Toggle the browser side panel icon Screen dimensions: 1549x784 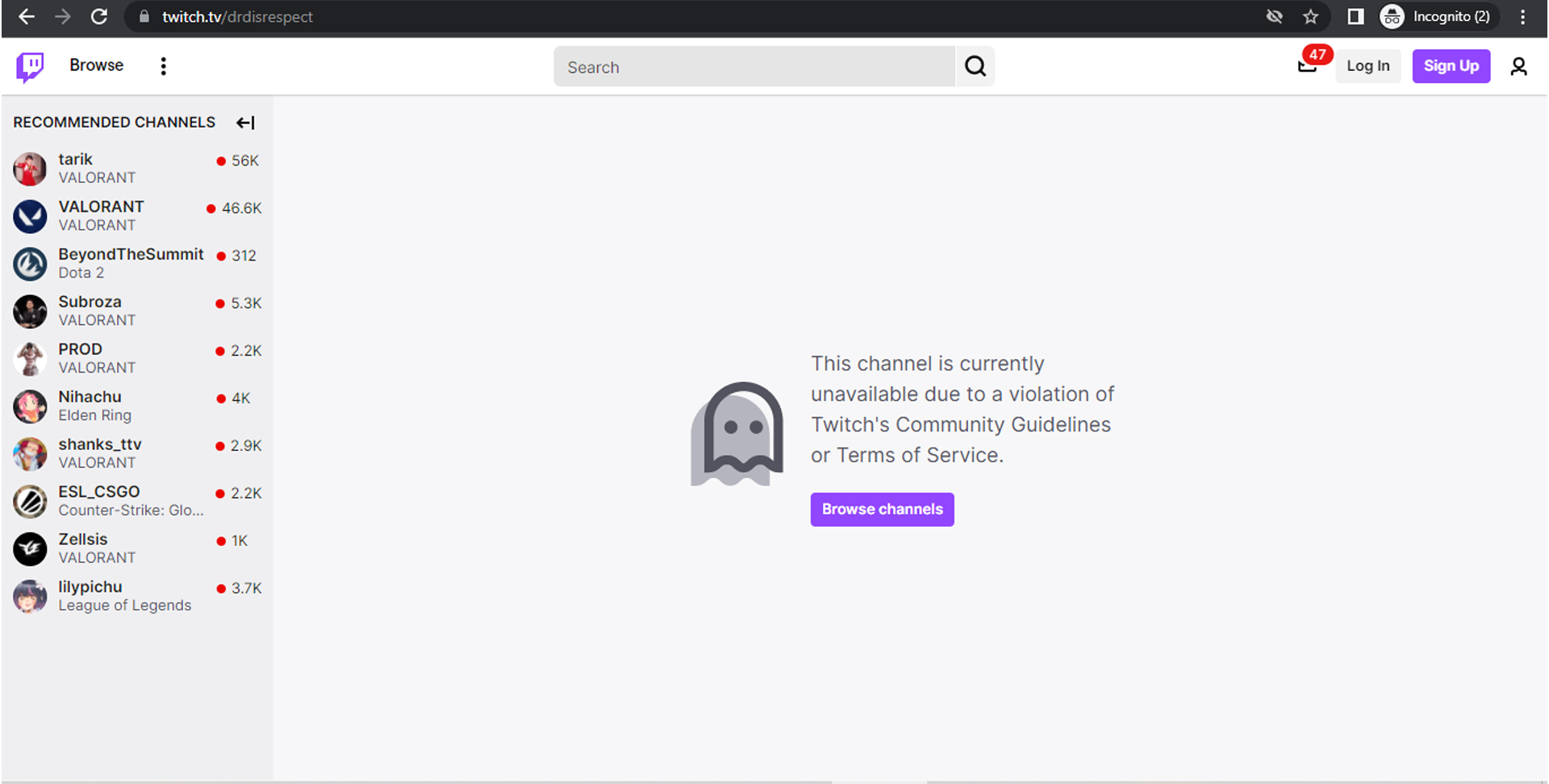coord(1355,17)
